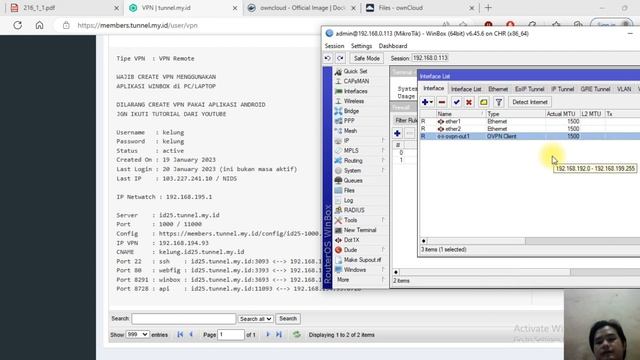Click the filter funnel icon in Interface List

(499, 102)
